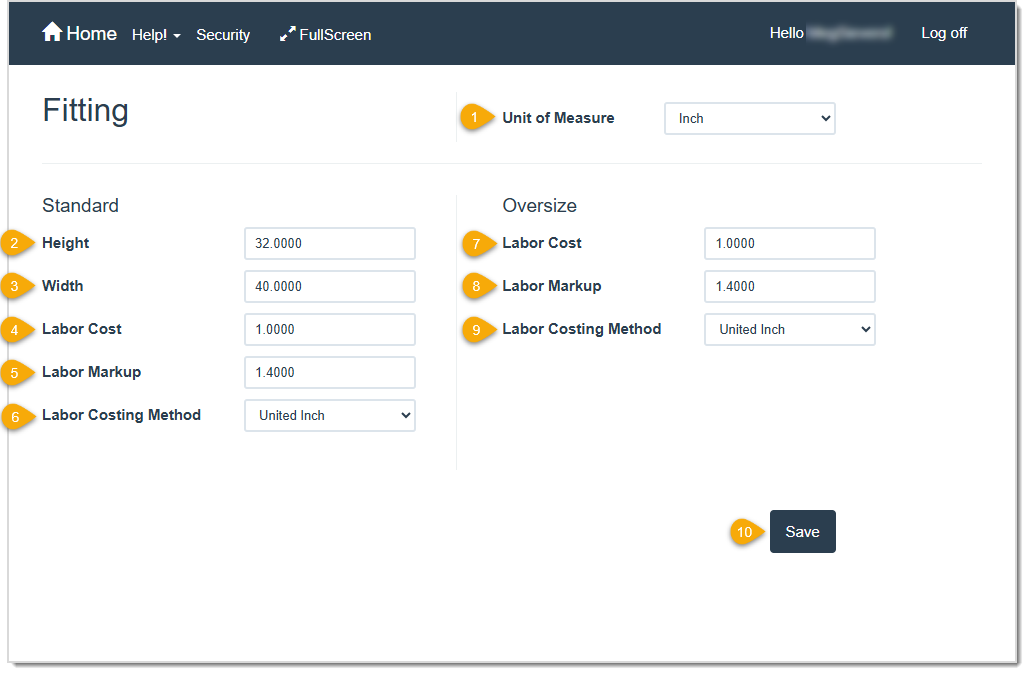
Task: Open the Oversize Labor Costing Method dropdown
Action: 789,329
